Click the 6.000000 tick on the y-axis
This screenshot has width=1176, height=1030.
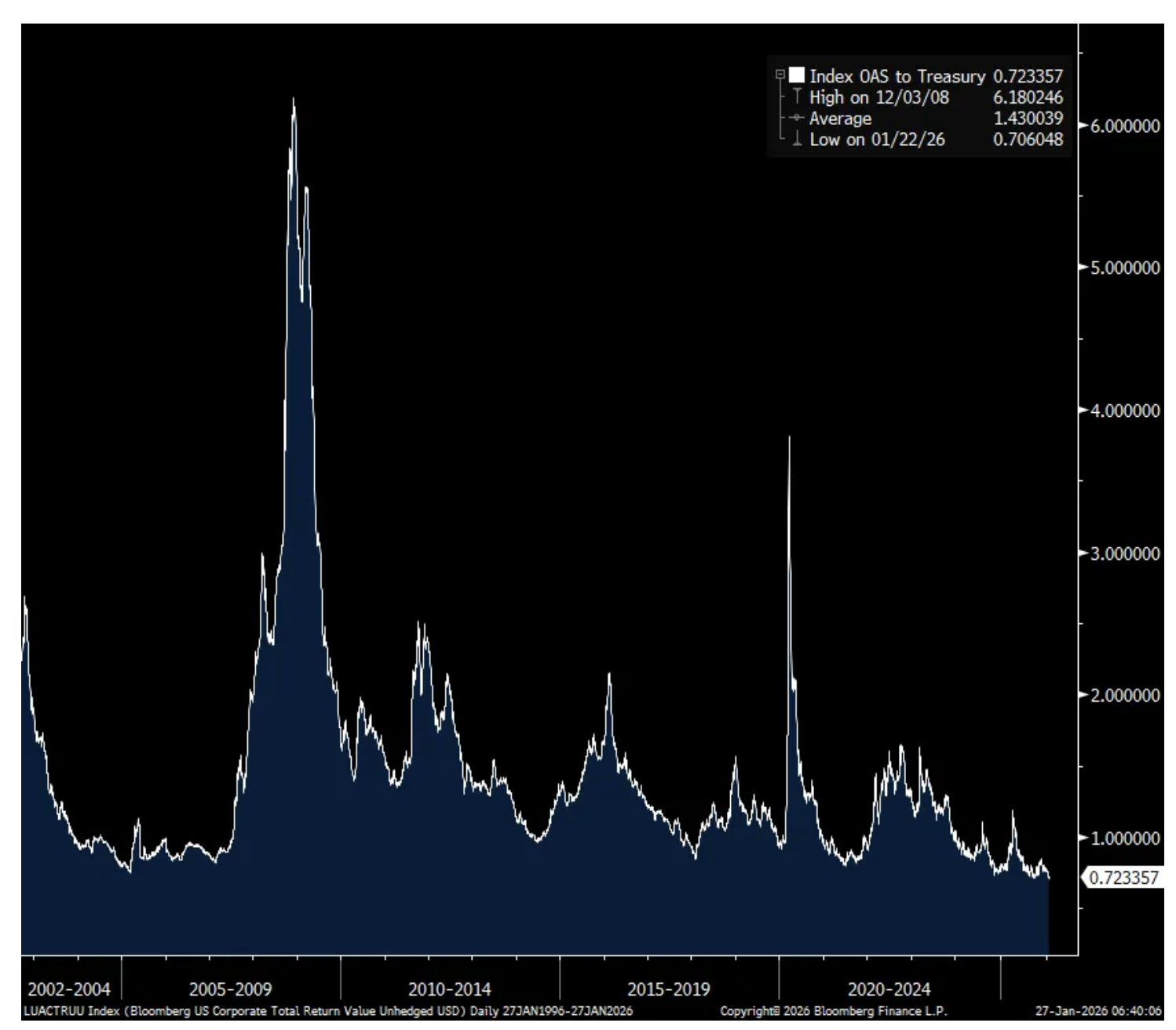1124,126
